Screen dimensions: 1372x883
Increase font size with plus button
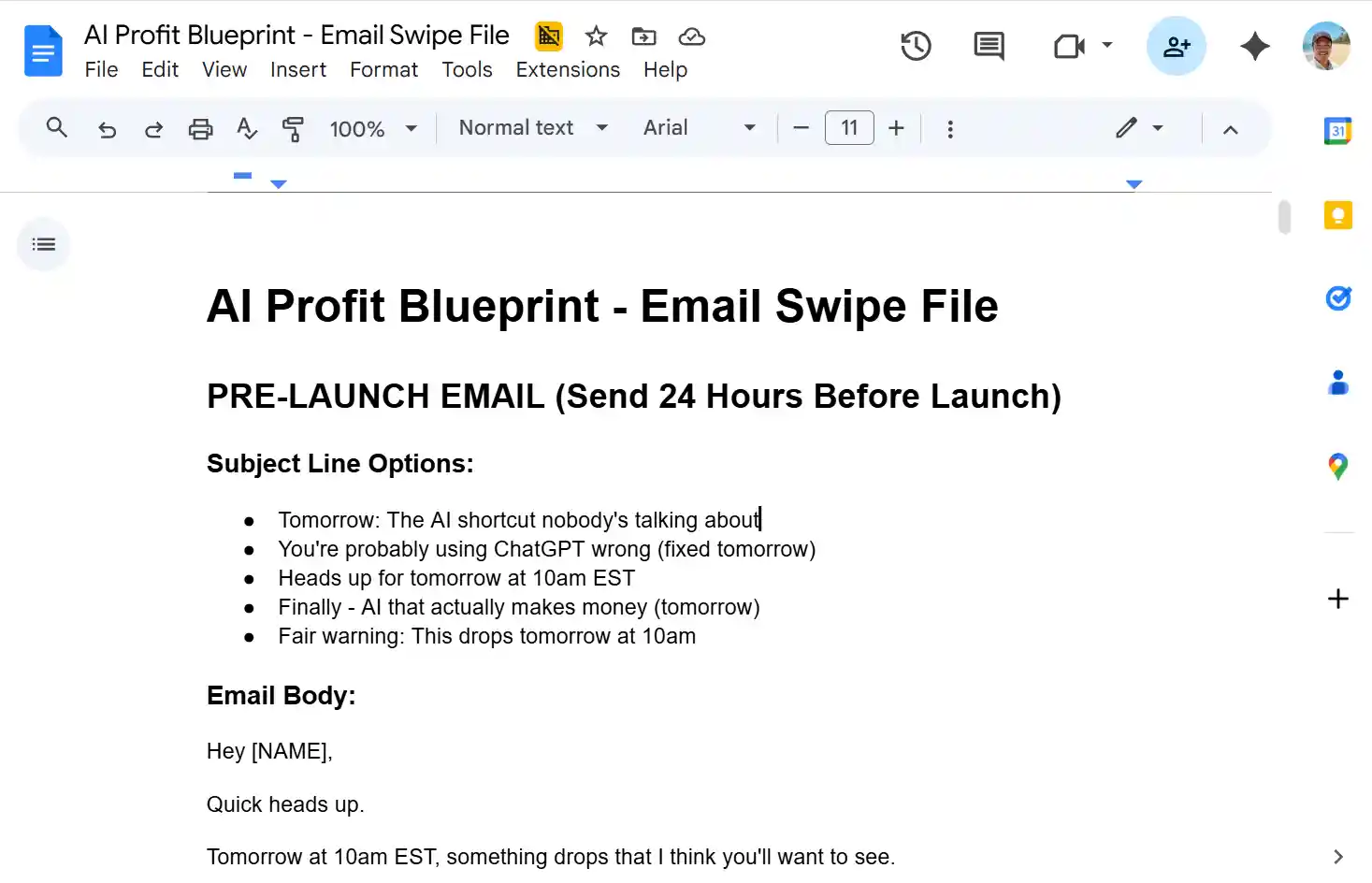point(896,128)
